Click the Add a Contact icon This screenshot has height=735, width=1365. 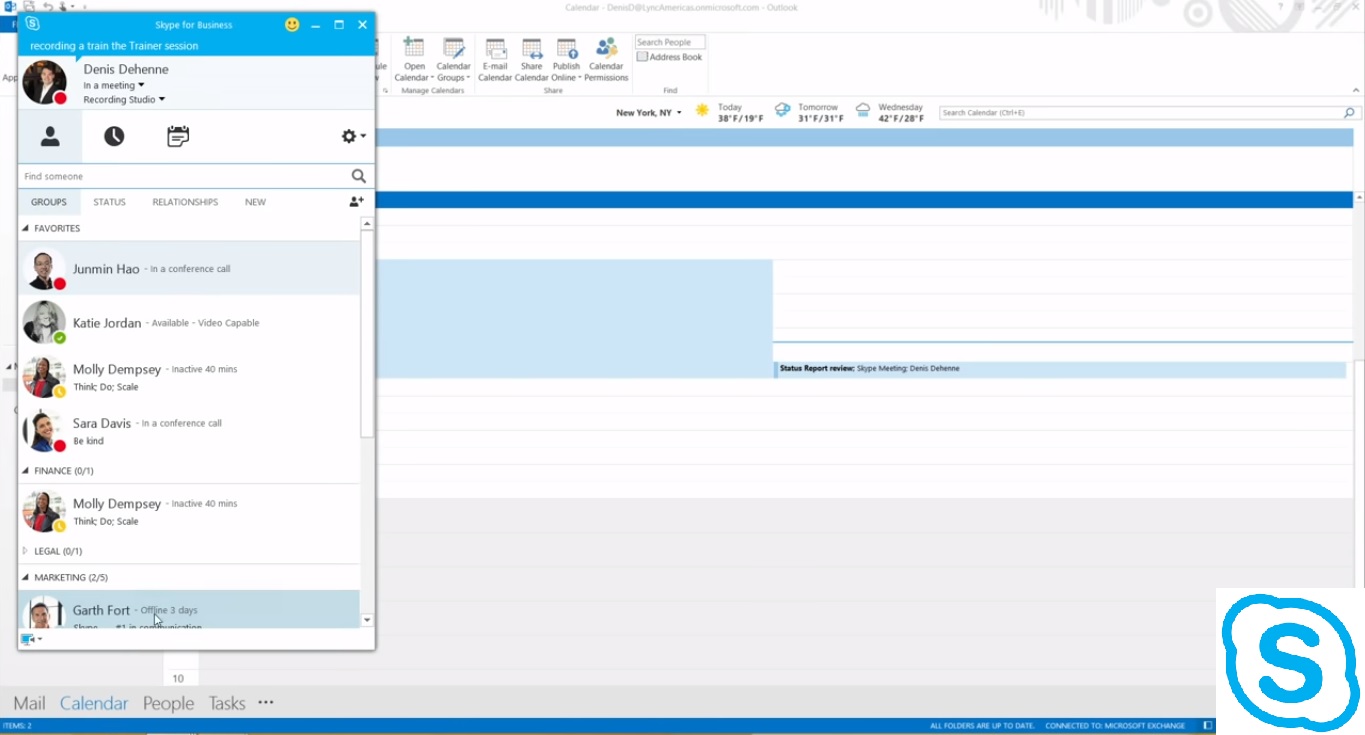[x=356, y=202]
